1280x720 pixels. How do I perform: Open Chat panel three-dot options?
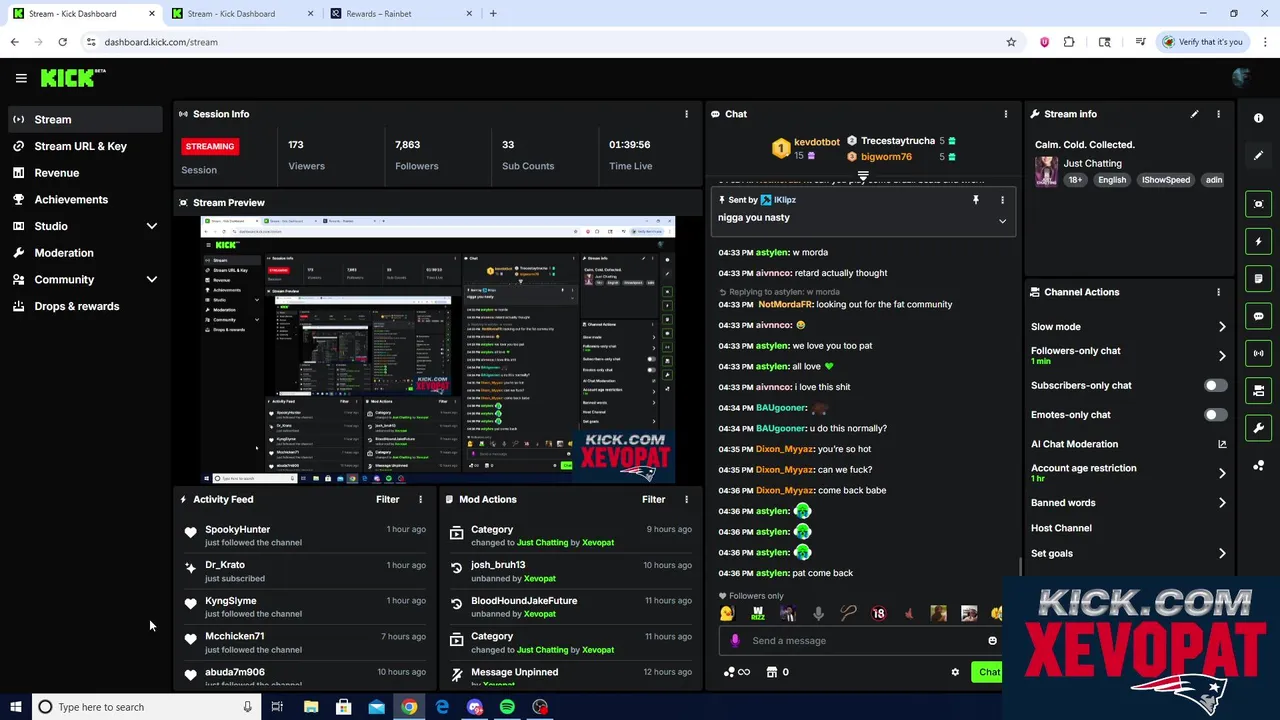pos(1005,114)
